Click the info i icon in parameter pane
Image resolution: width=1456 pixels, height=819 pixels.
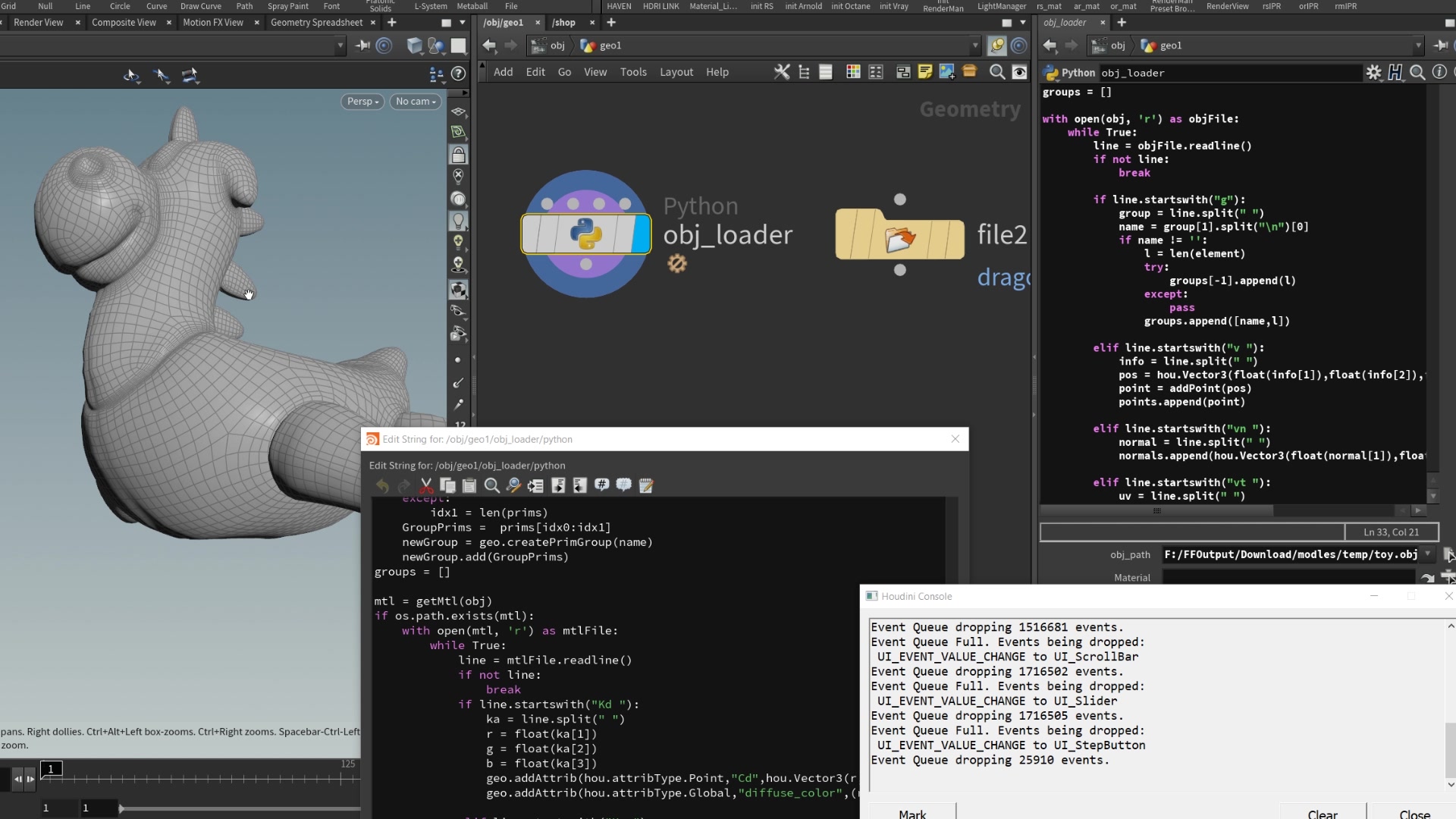click(x=1439, y=72)
